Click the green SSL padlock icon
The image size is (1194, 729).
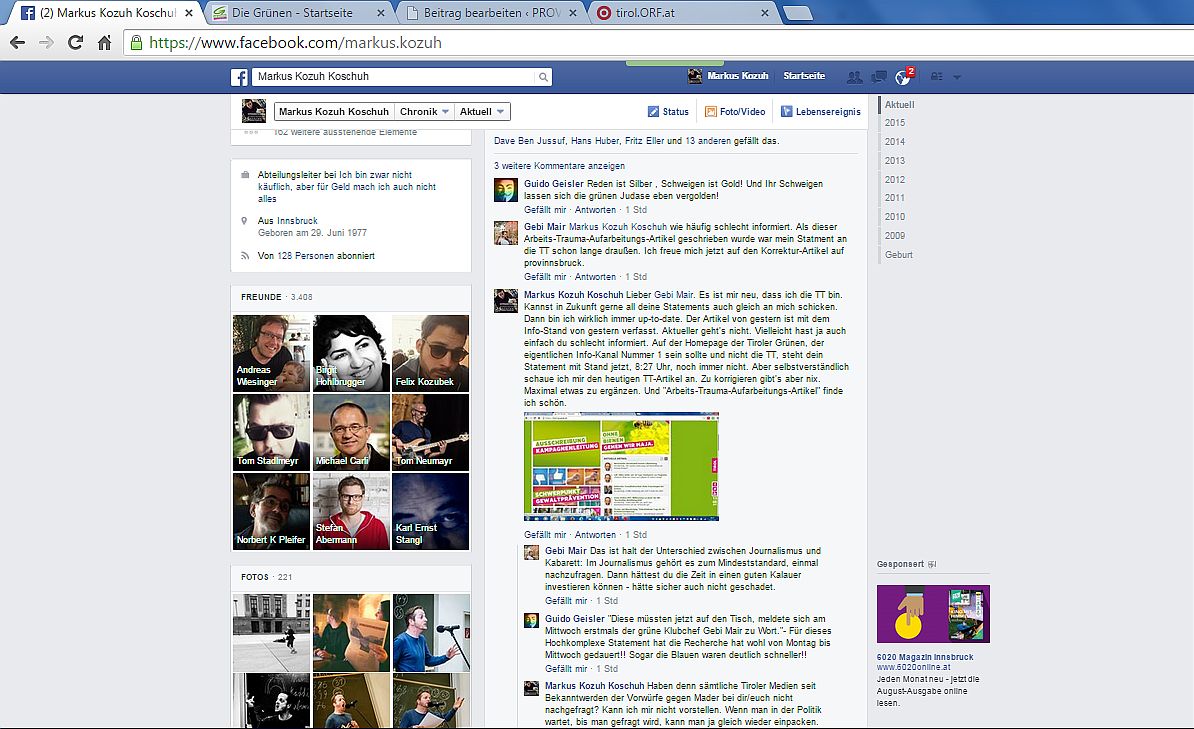[136, 43]
